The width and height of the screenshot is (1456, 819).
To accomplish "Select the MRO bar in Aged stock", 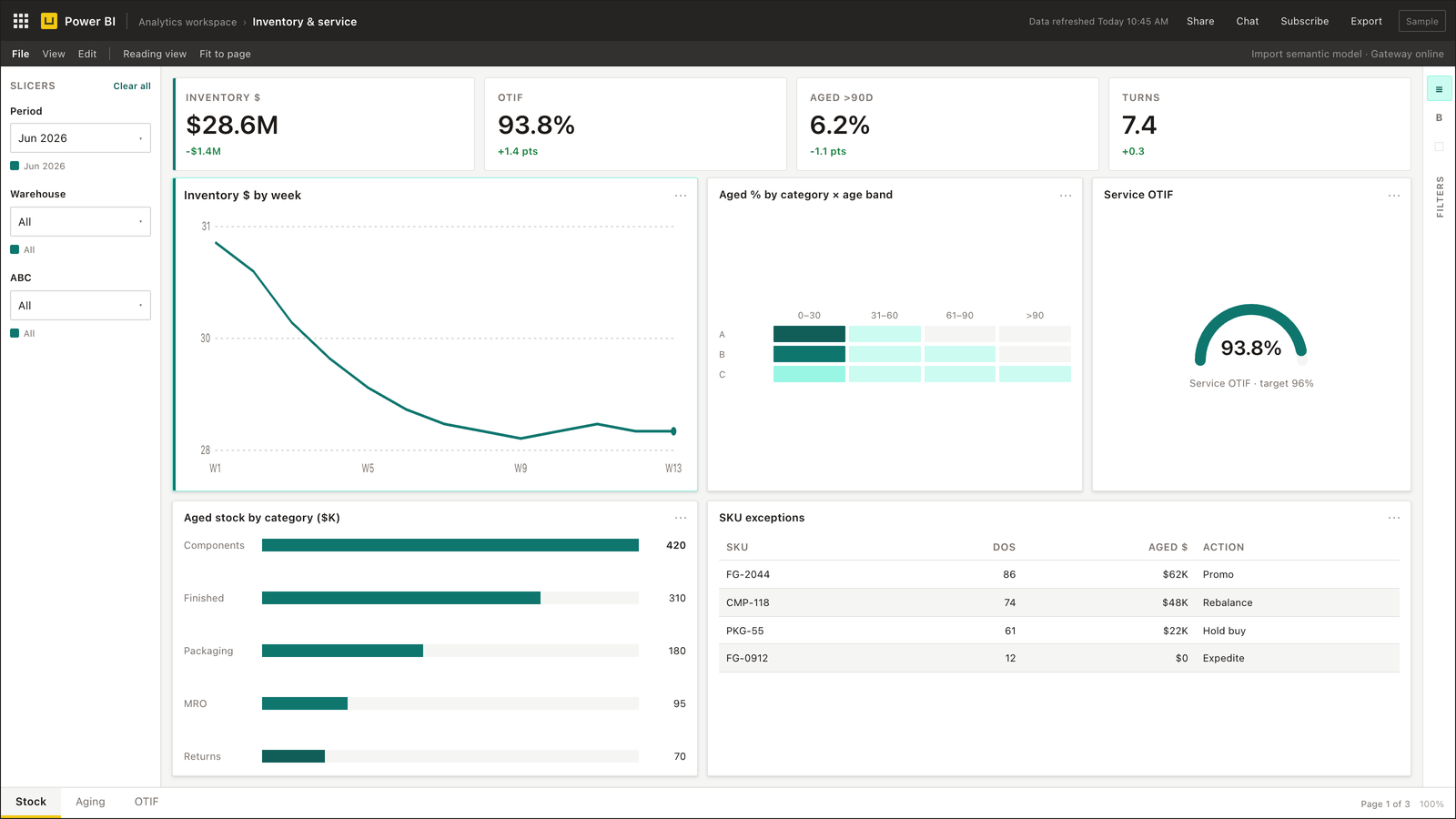I will click(x=305, y=703).
